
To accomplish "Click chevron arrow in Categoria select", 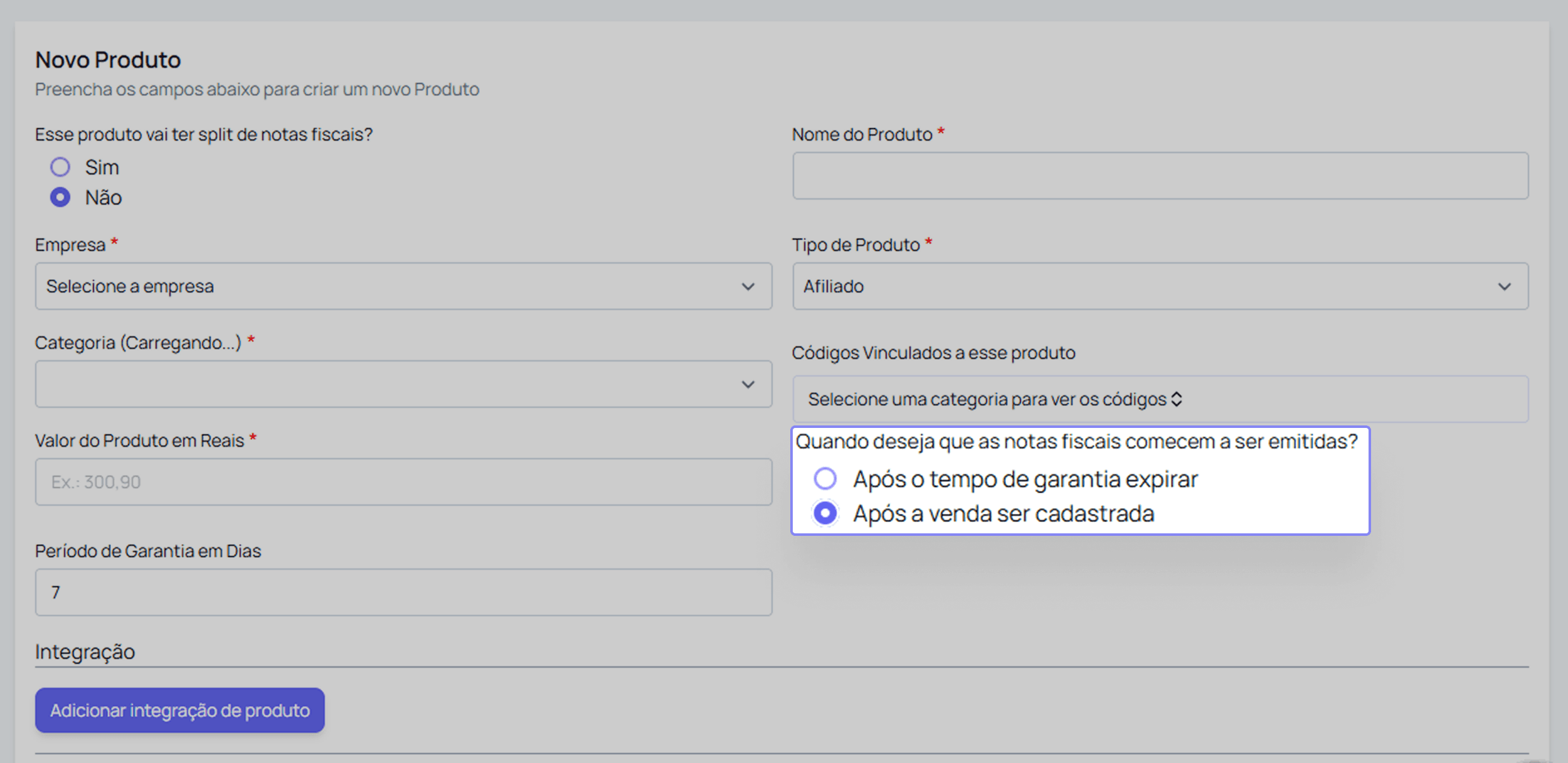I will tap(748, 385).
